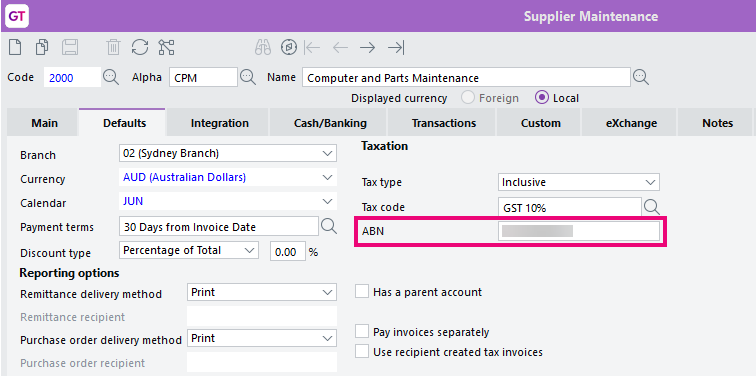Click the binoculars Find icon
The height and width of the screenshot is (376, 756).
[263, 47]
